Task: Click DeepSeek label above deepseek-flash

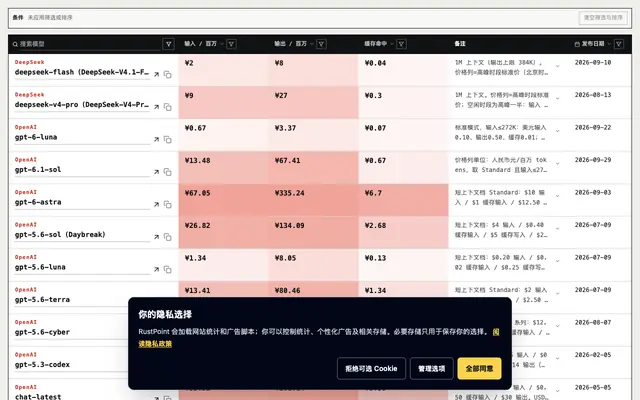Action: tap(29, 62)
